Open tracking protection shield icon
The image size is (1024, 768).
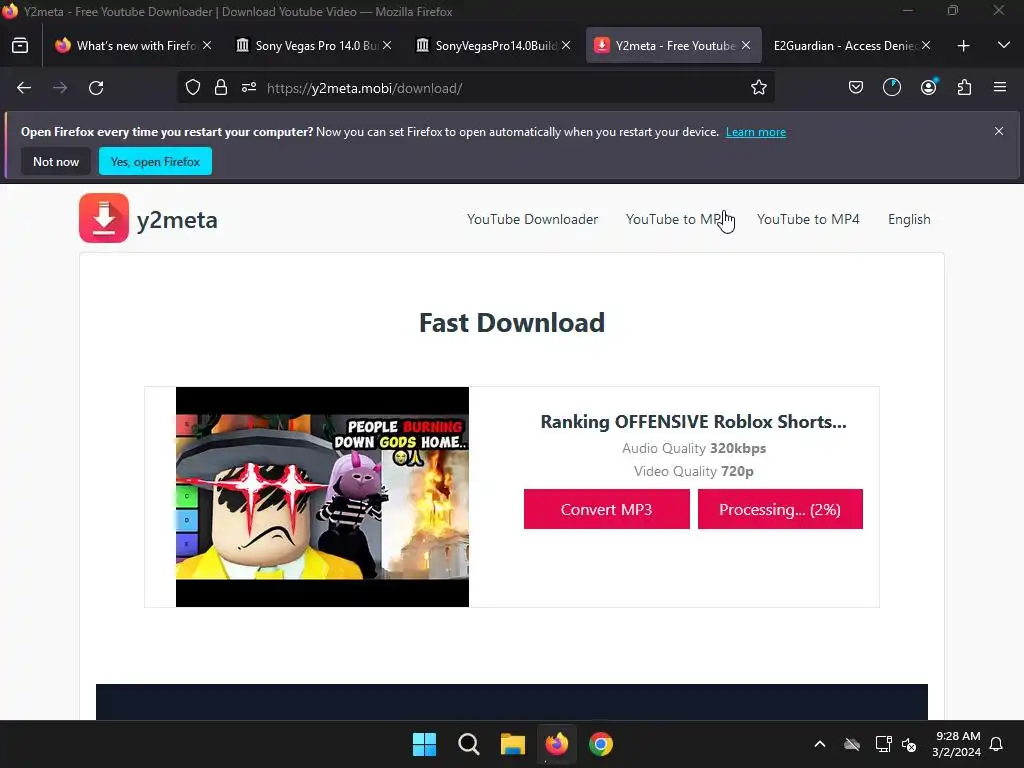193,88
